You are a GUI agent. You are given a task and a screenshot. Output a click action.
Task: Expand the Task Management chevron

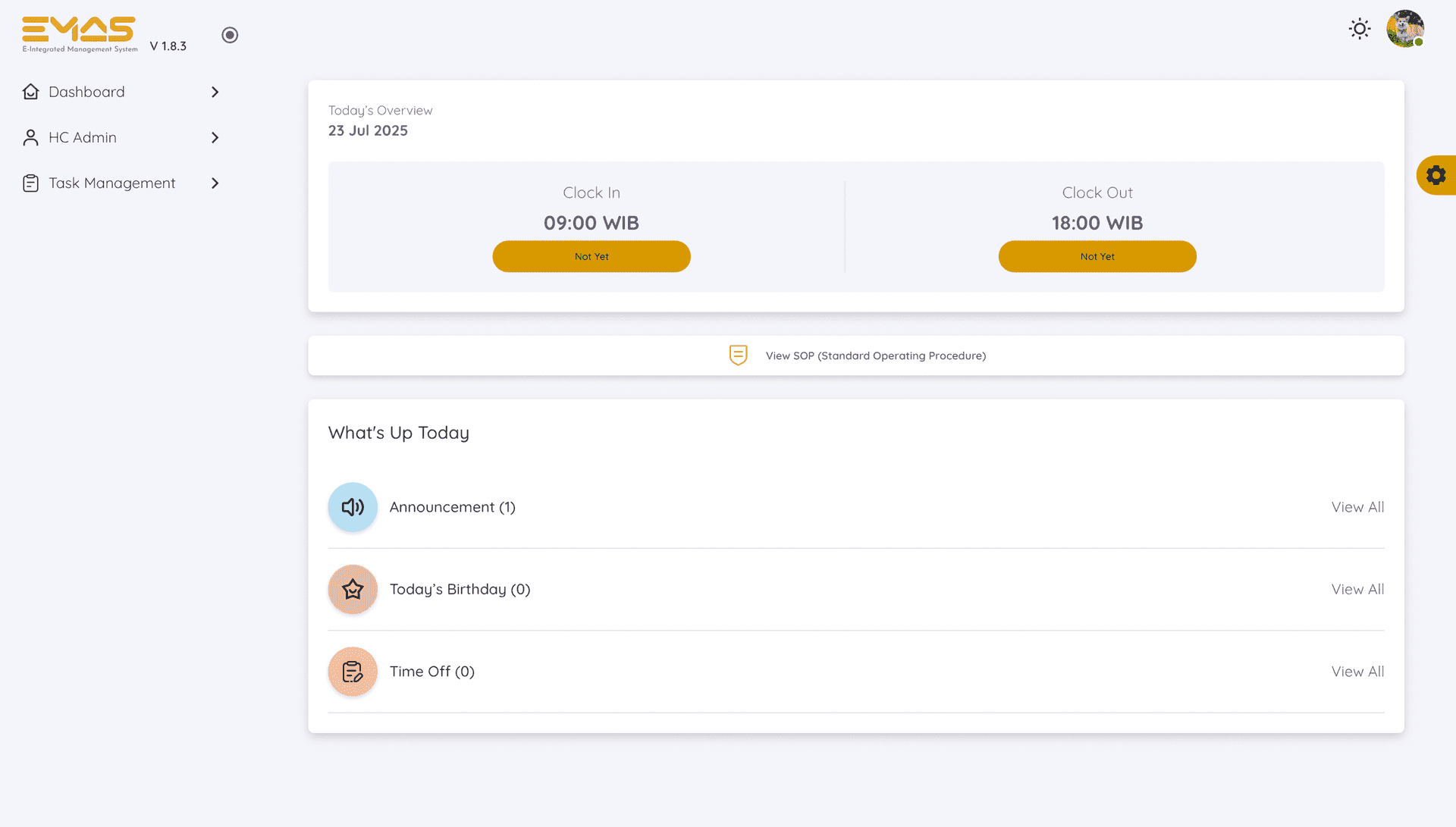pos(215,183)
